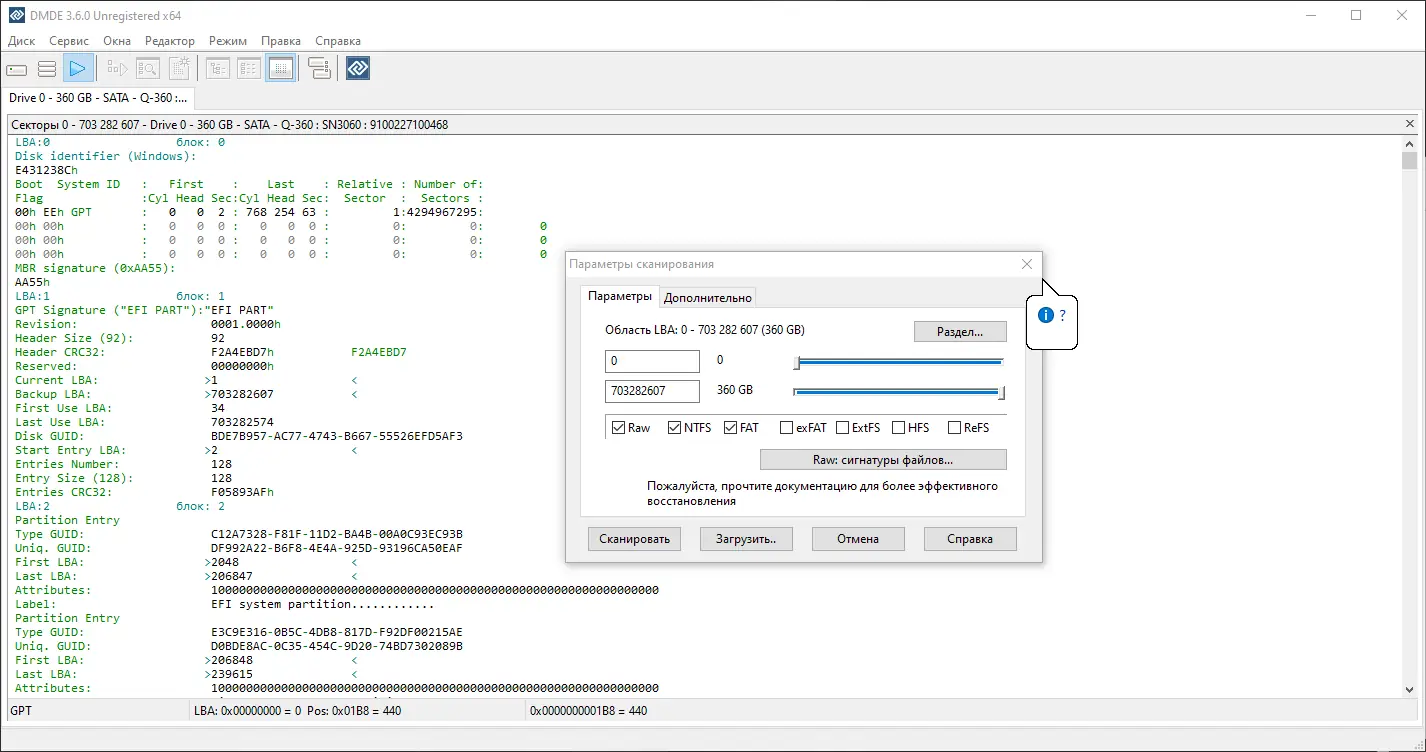
Task: Click the Header CRC32 value F2A4EBD7h
Action: [242, 352]
